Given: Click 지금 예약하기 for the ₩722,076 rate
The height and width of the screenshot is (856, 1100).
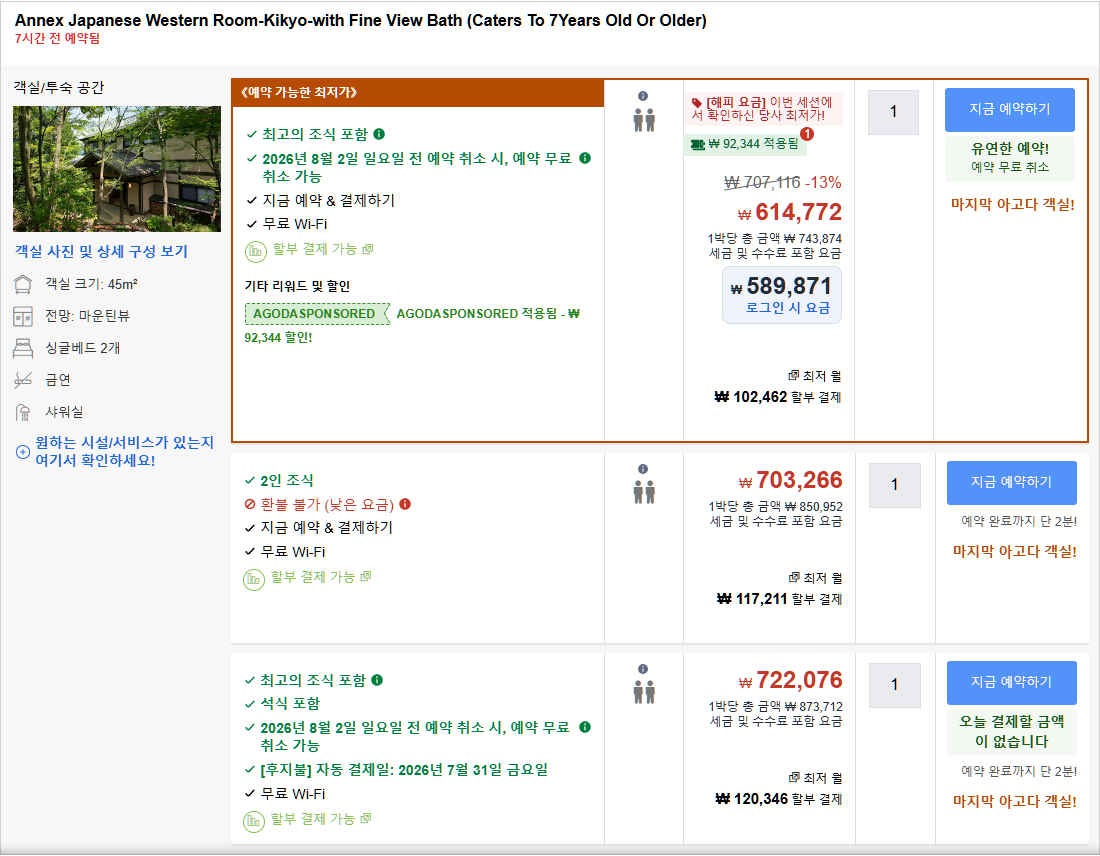Looking at the screenshot, I should tap(1012, 683).
